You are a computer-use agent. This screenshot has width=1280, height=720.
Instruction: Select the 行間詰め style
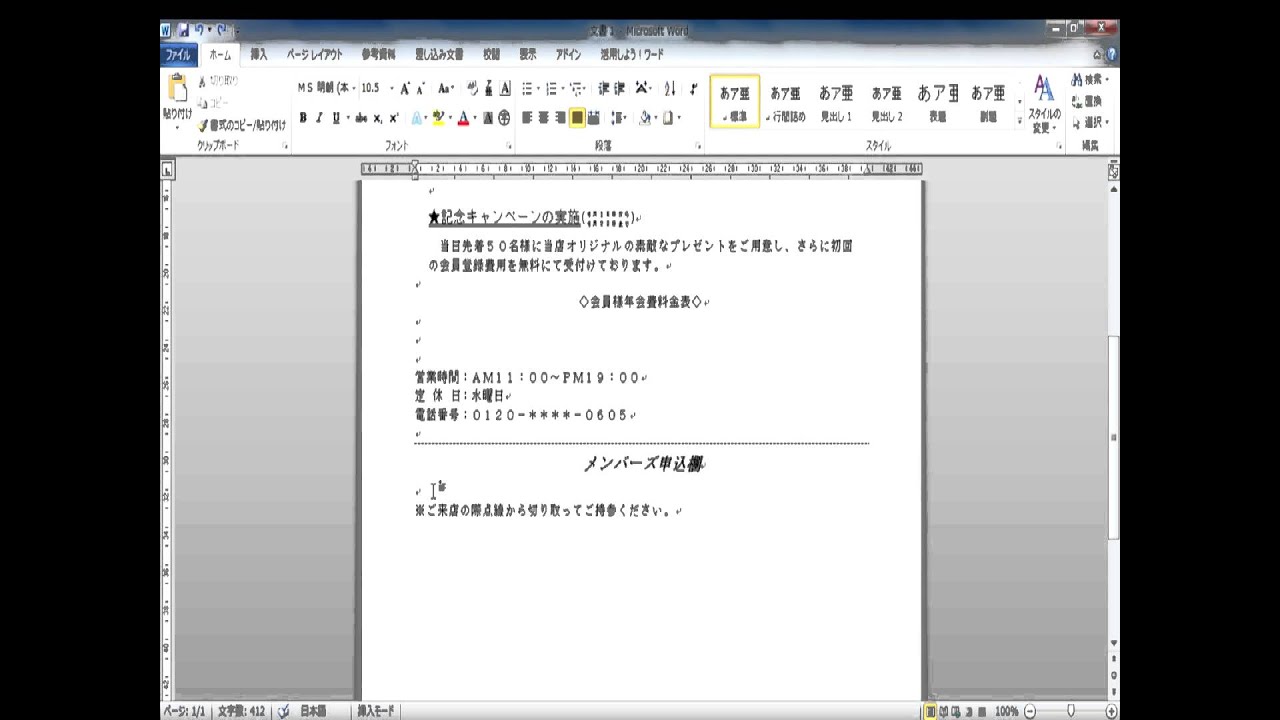pos(786,102)
